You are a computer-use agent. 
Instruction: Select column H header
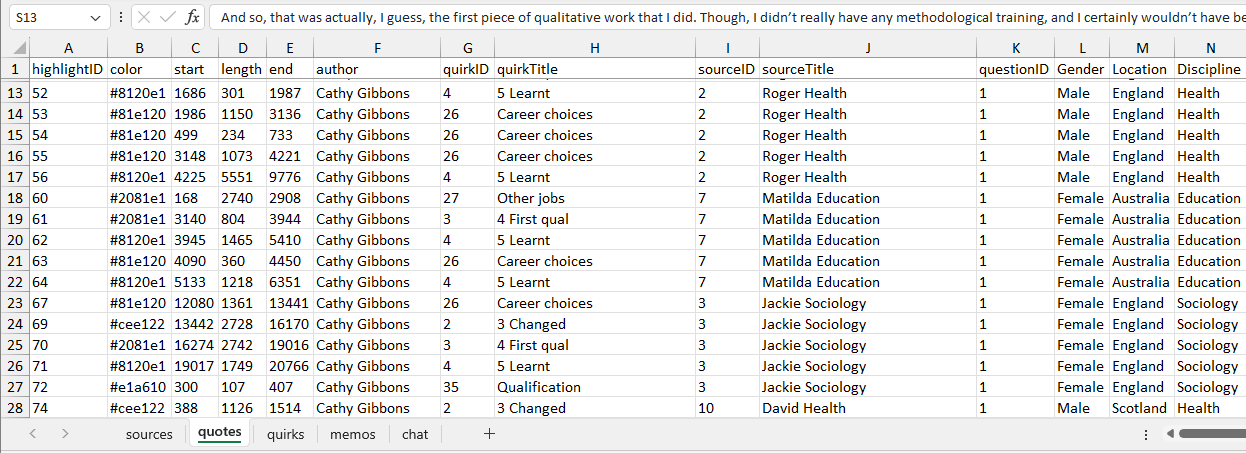point(594,48)
